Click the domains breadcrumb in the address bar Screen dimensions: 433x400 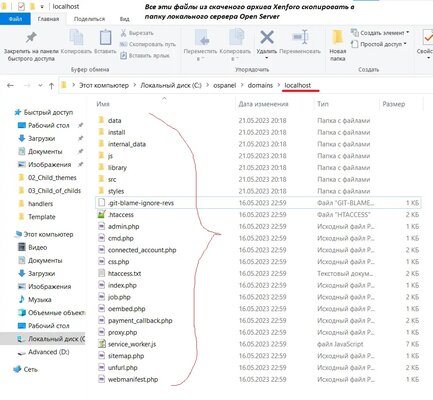click(260, 85)
